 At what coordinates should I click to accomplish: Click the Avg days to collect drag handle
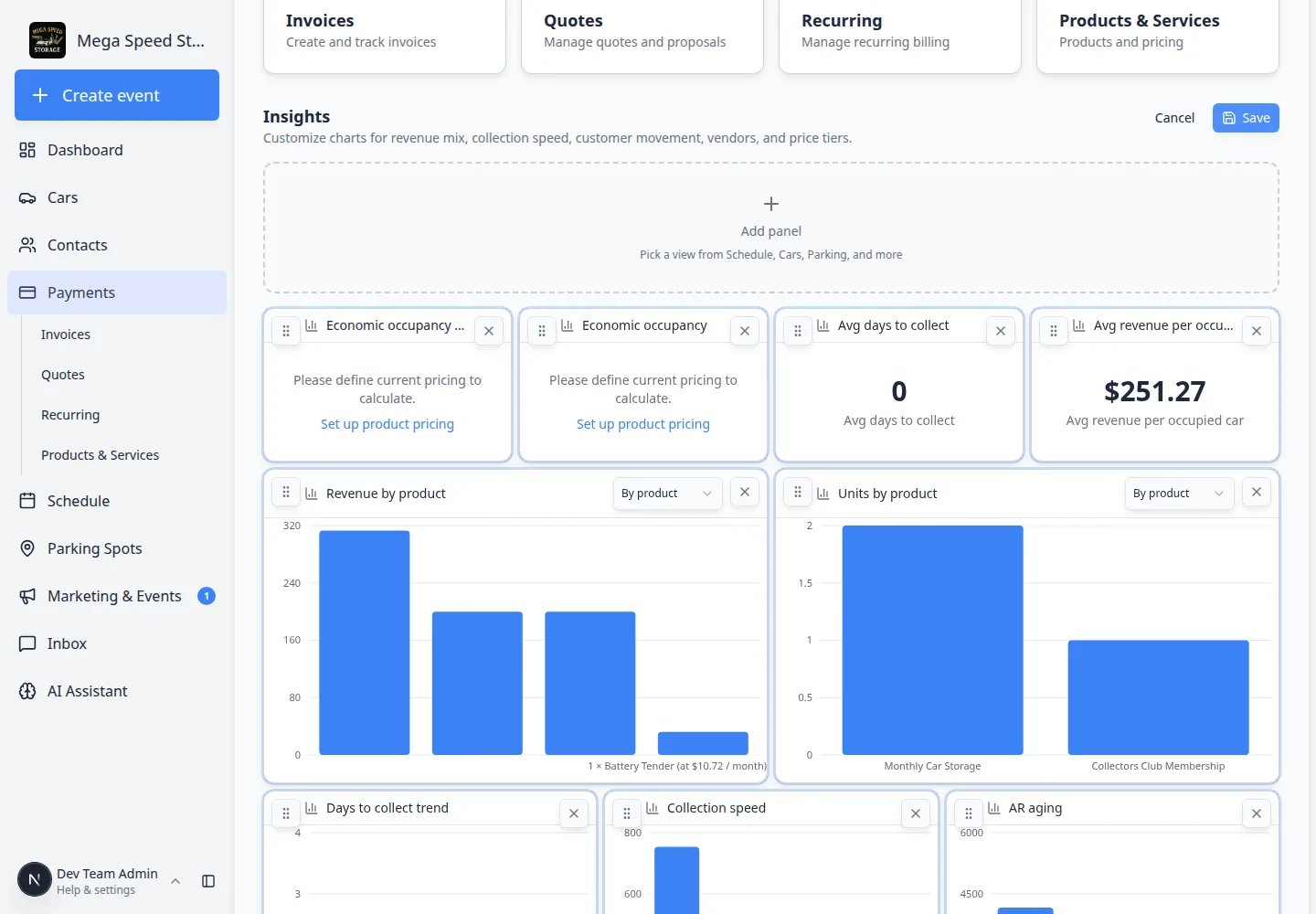click(798, 331)
